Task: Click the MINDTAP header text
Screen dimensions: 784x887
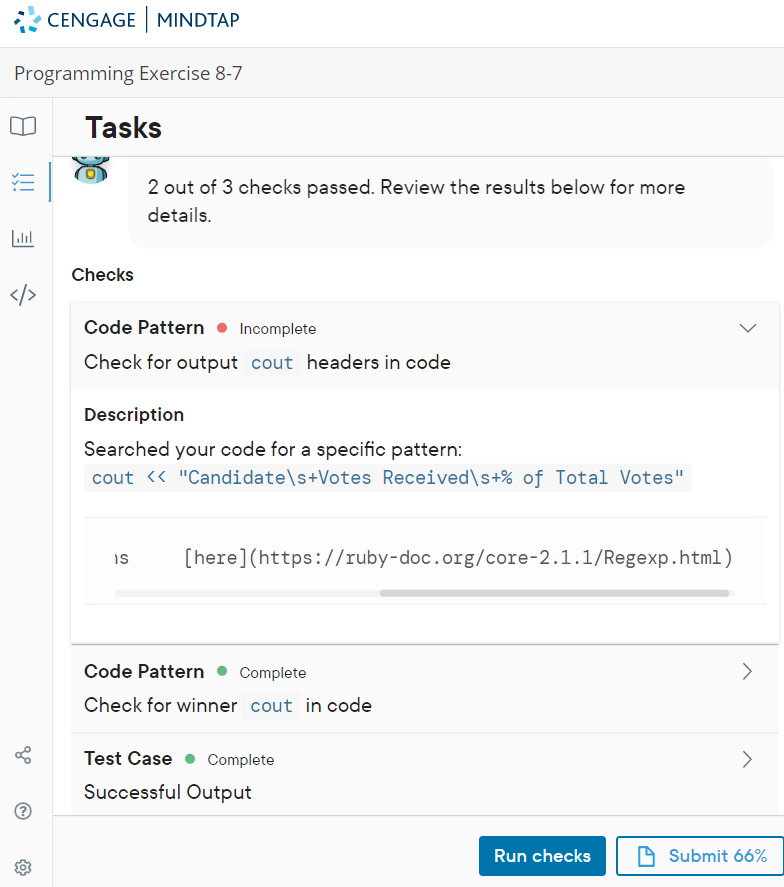Action: coord(198,20)
